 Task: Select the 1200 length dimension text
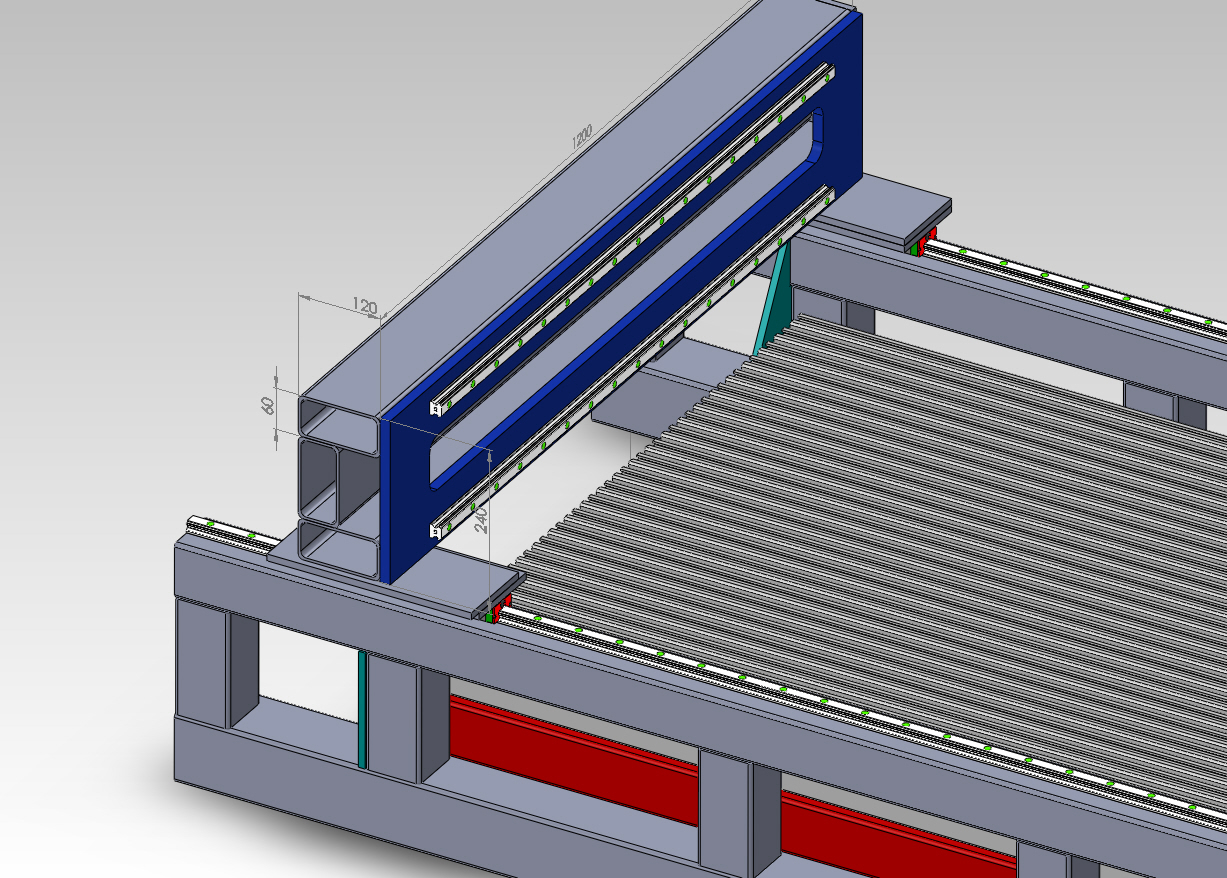tap(582, 137)
